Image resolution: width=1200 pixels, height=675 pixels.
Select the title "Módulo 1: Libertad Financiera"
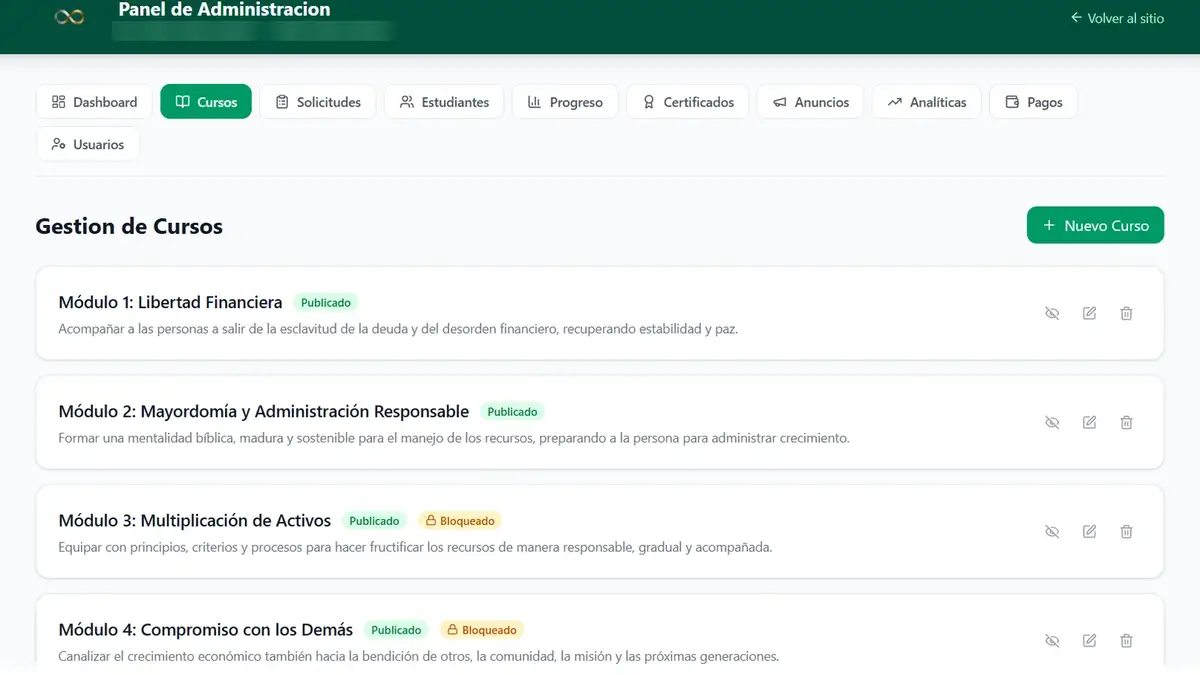coord(170,302)
